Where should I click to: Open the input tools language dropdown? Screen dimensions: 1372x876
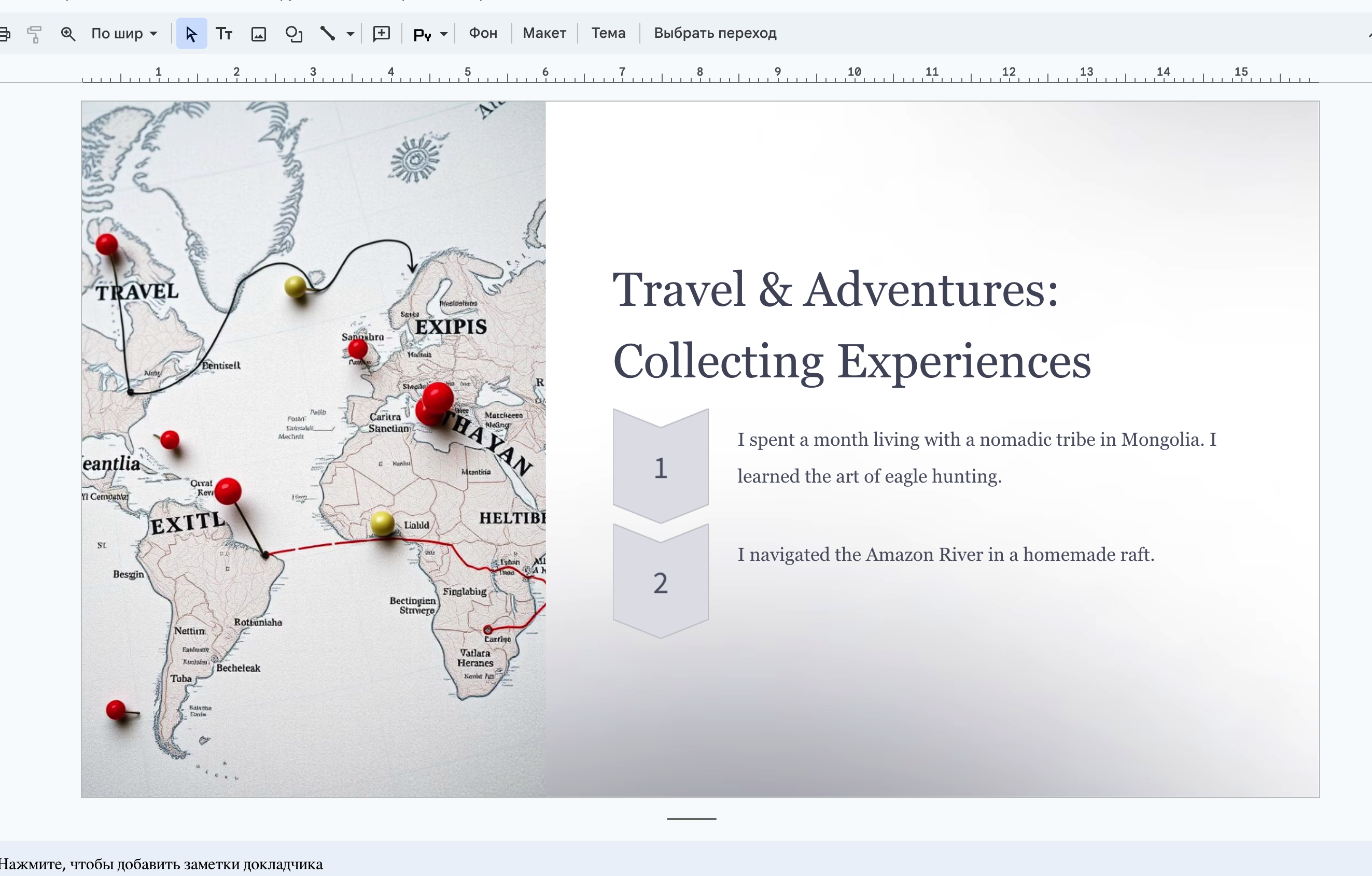(x=444, y=34)
